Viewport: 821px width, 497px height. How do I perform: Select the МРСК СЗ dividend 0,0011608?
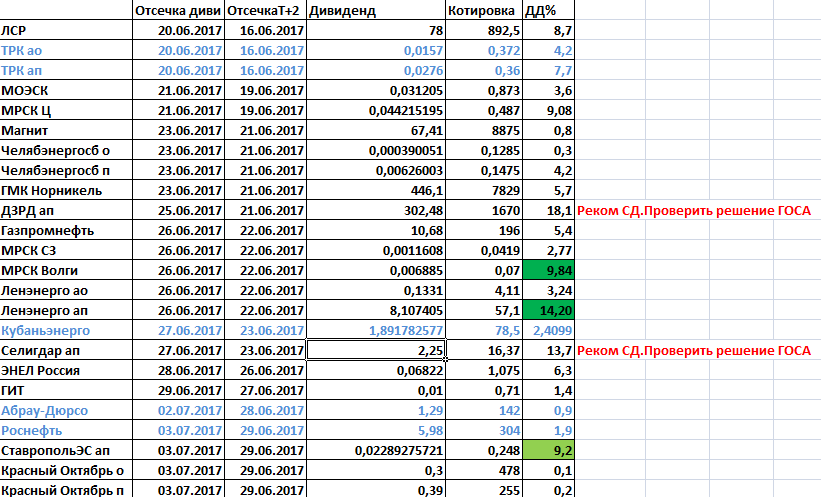click(376, 250)
